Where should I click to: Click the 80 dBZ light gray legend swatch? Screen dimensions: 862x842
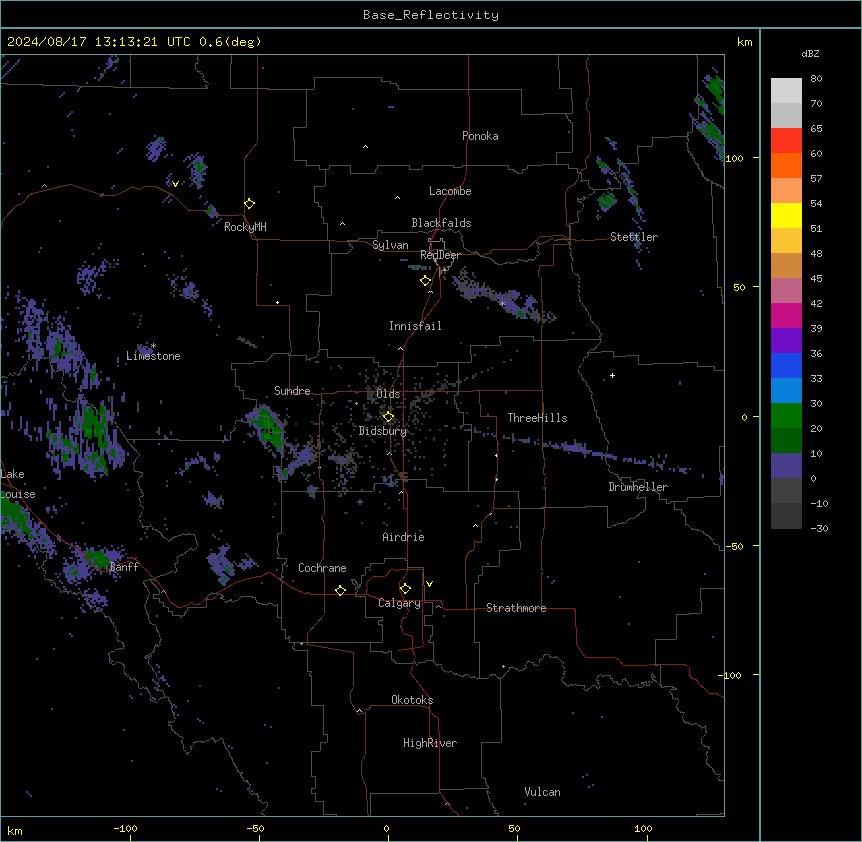[x=786, y=90]
